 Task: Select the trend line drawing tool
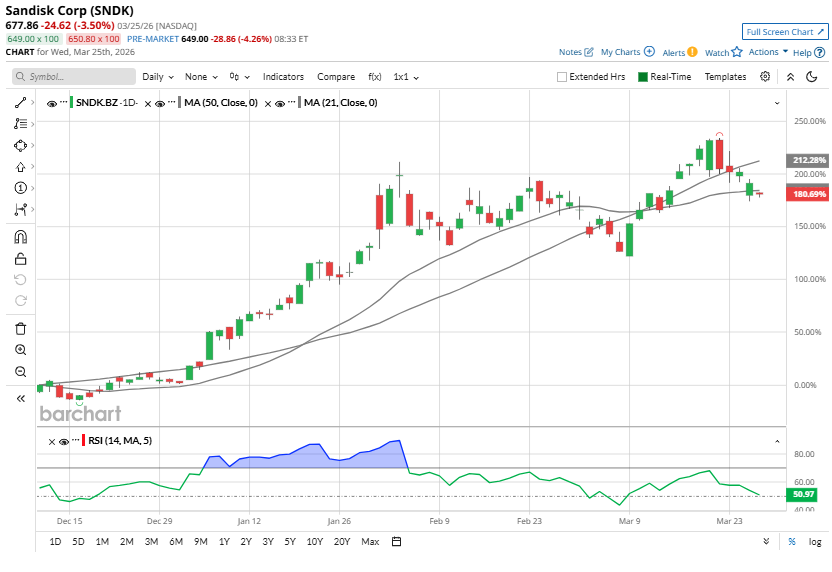coord(20,102)
